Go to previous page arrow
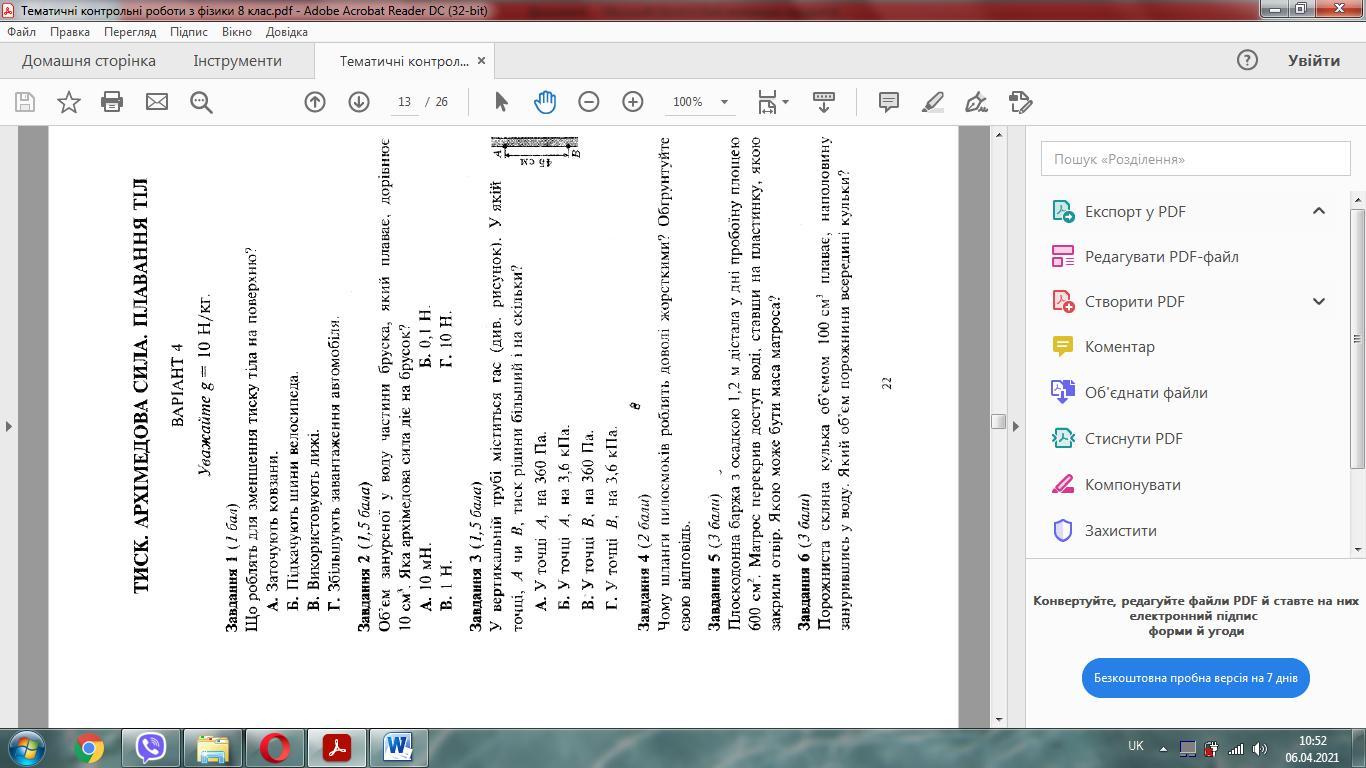 tap(315, 102)
